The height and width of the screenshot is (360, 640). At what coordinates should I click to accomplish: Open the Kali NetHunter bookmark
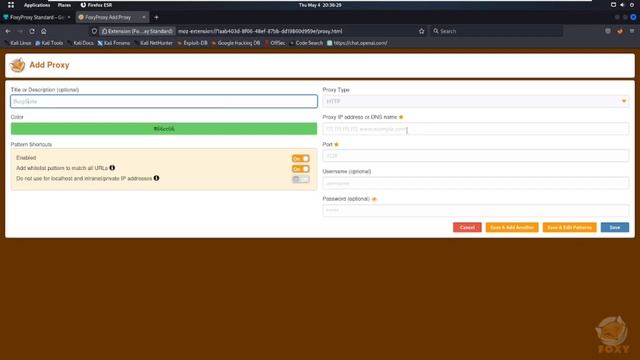(x=153, y=43)
